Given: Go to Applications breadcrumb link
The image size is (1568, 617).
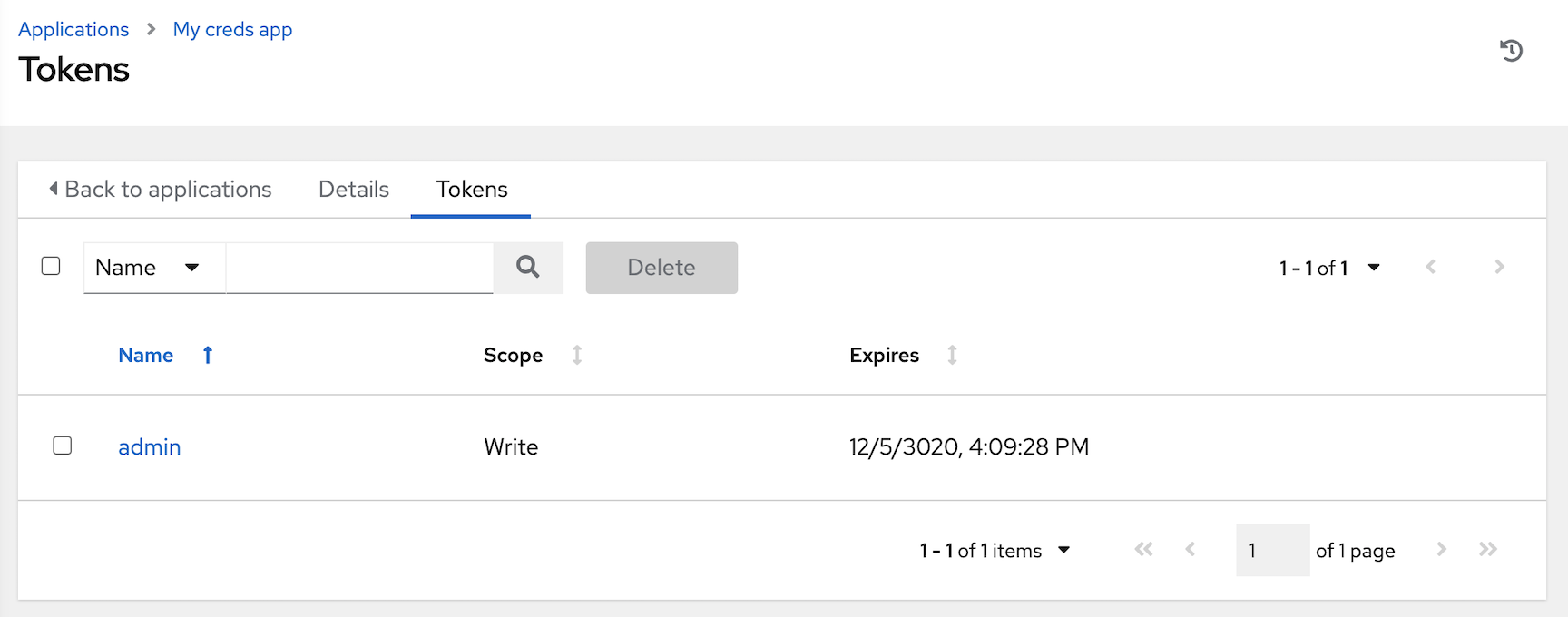Looking at the screenshot, I should 73,29.
